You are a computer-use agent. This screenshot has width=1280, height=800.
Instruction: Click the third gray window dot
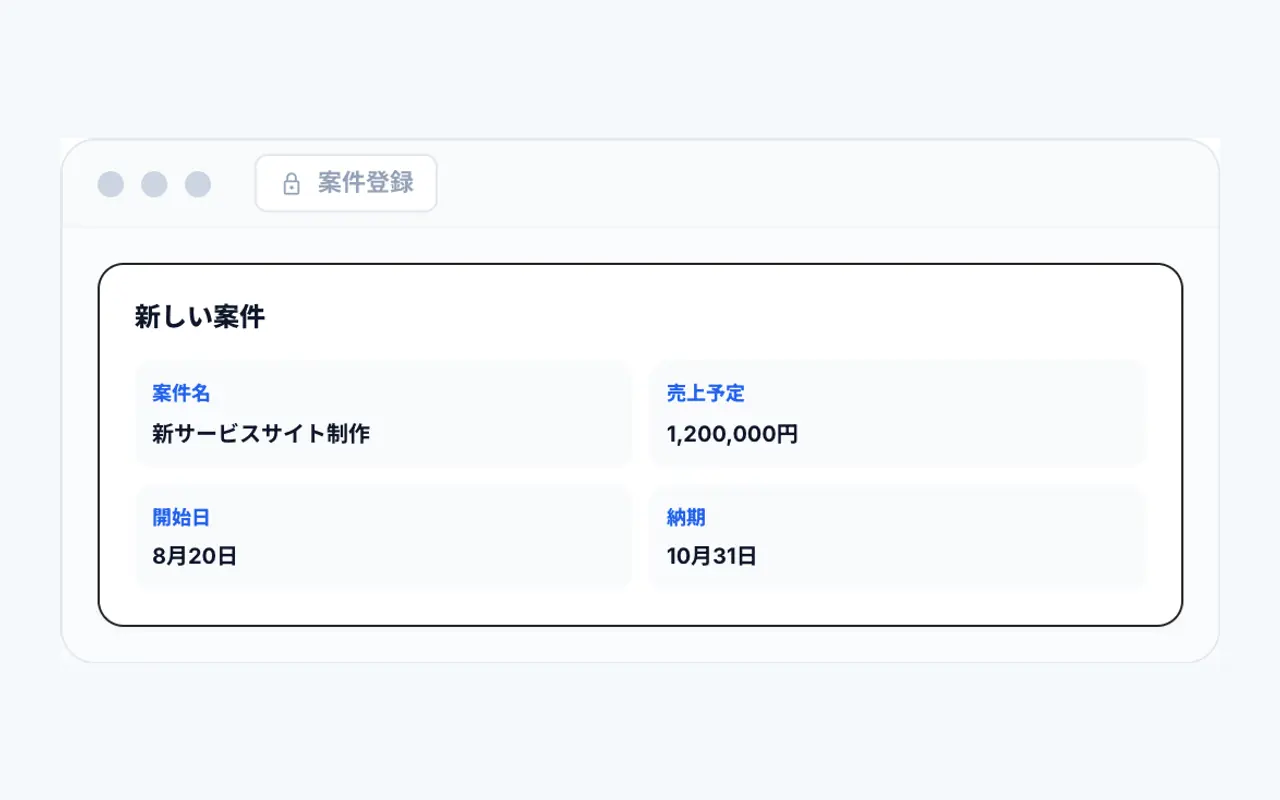tap(198, 184)
